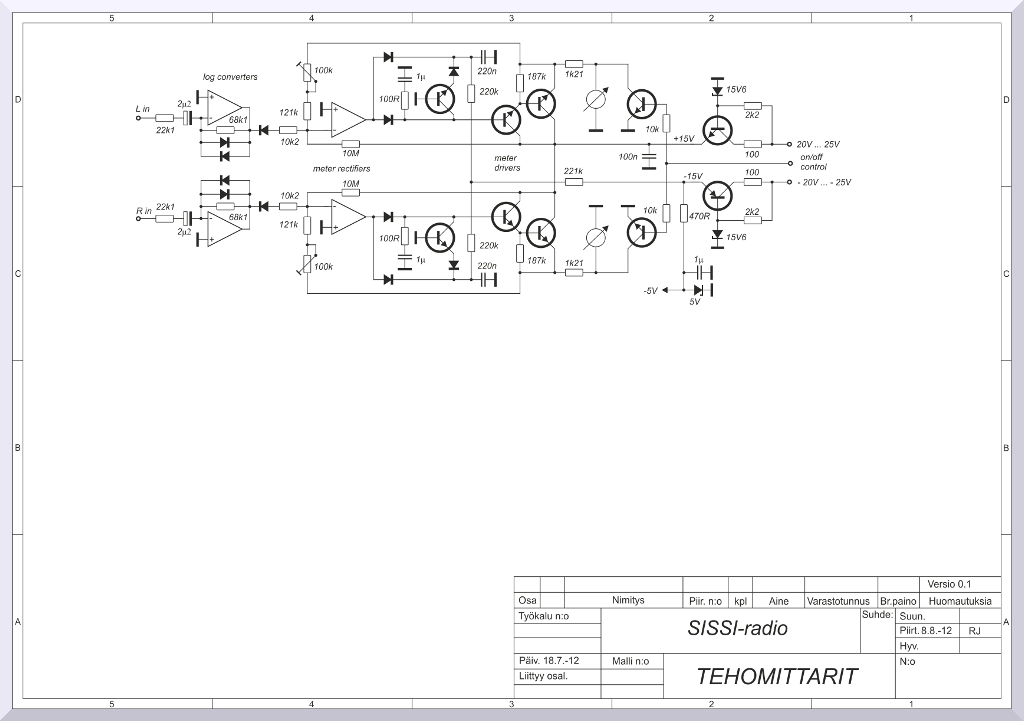Select the R in log converter op-amp triangle
The height and width of the screenshot is (721, 1024).
(226, 229)
